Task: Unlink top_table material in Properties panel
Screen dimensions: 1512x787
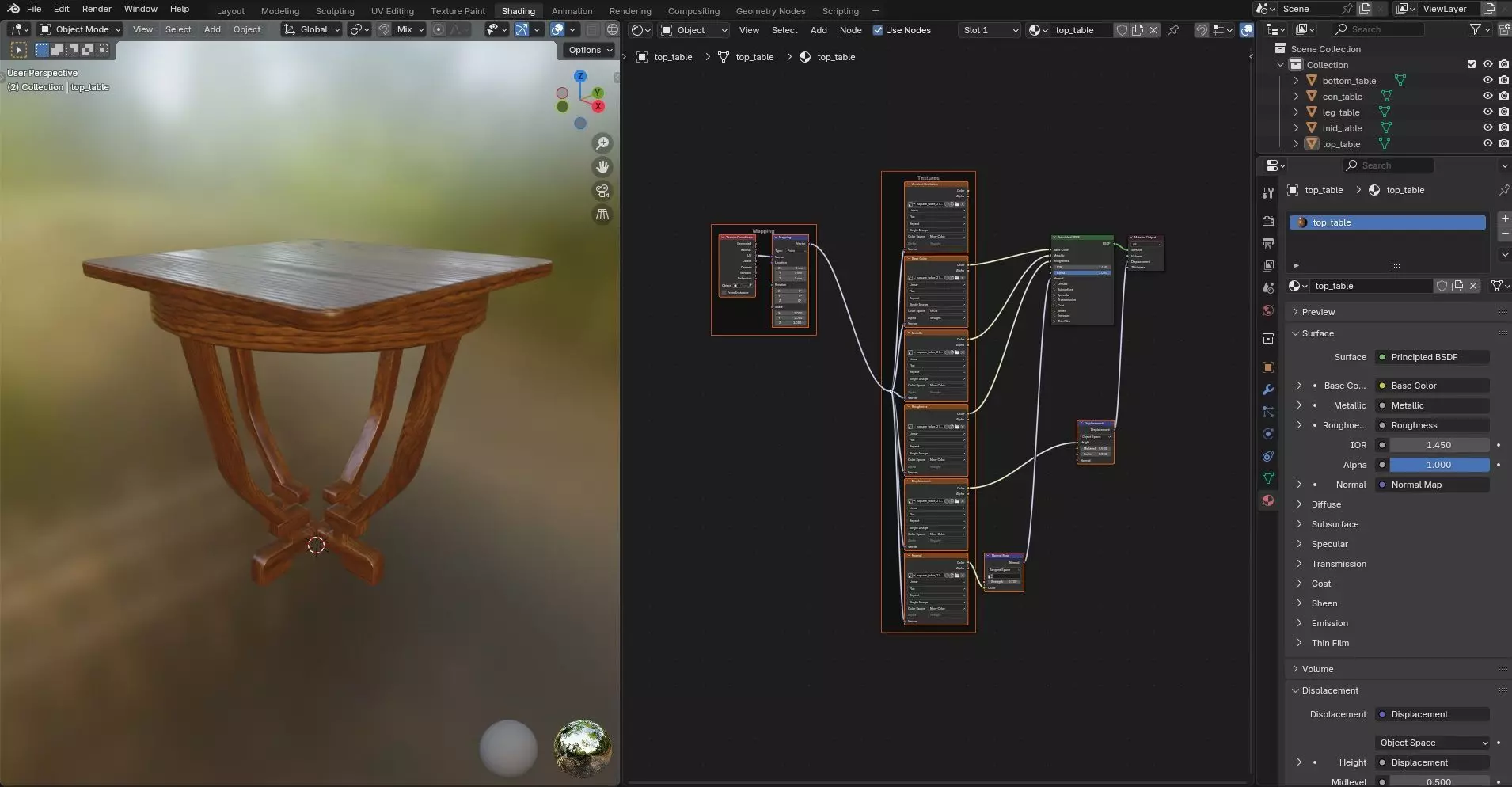Action: (1473, 286)
